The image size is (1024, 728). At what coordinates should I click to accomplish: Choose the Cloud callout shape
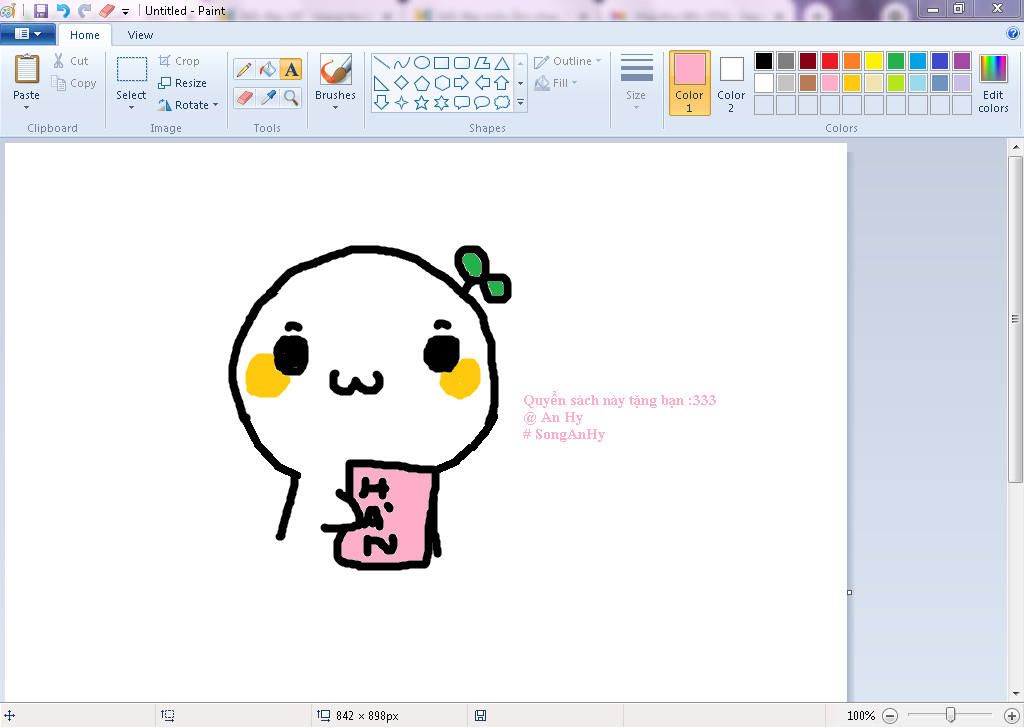[502, 103]
